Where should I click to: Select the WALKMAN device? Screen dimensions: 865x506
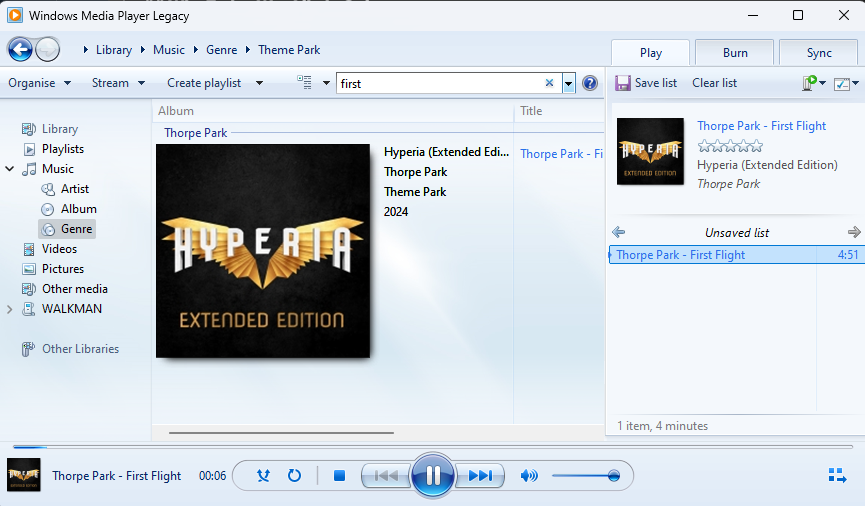coord(72,309)
